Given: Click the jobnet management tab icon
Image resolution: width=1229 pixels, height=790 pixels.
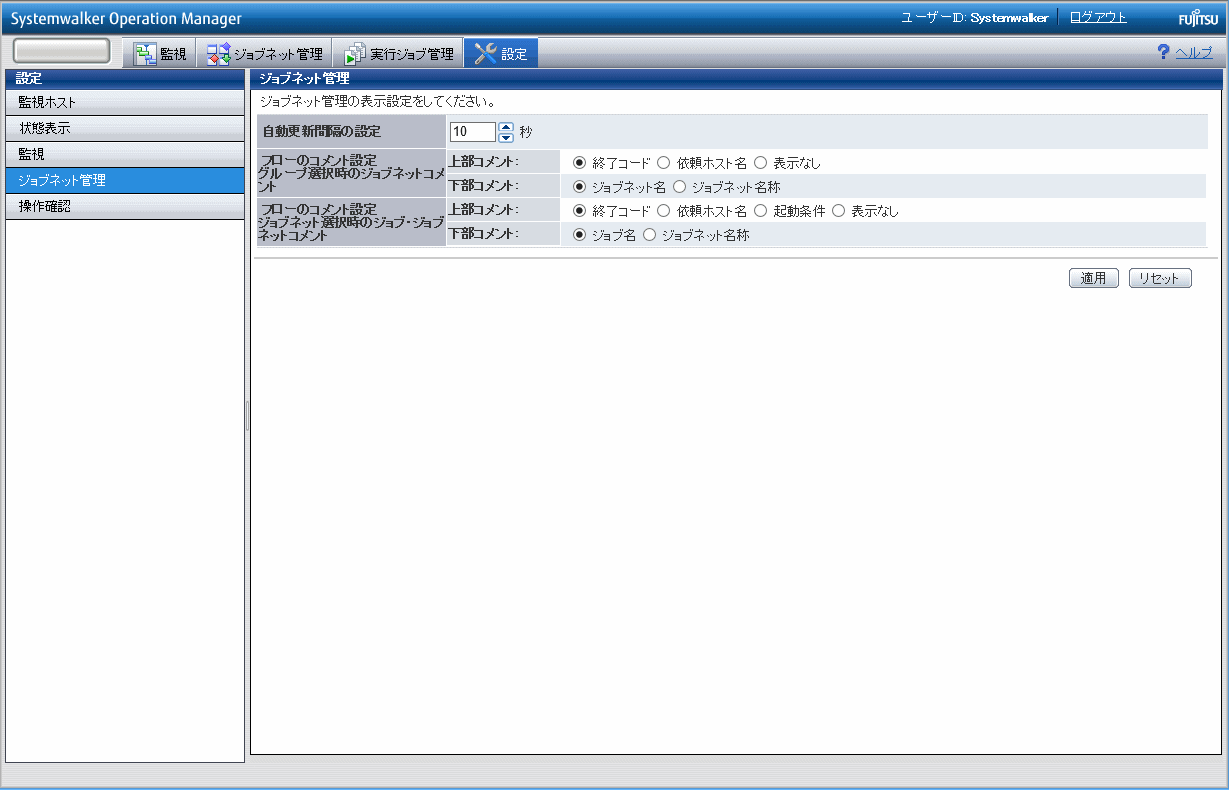Looking at the screenshot, I should pos(218,54).
